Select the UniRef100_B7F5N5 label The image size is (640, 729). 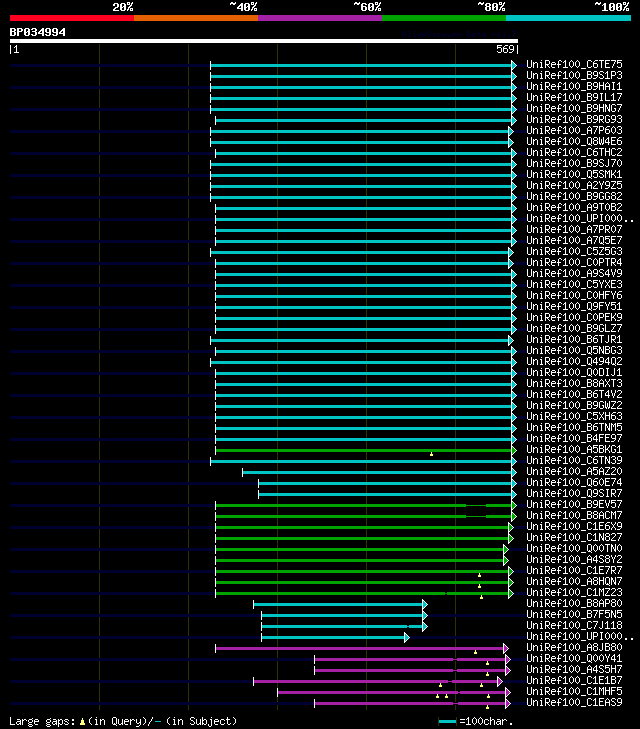pos(574,615)
